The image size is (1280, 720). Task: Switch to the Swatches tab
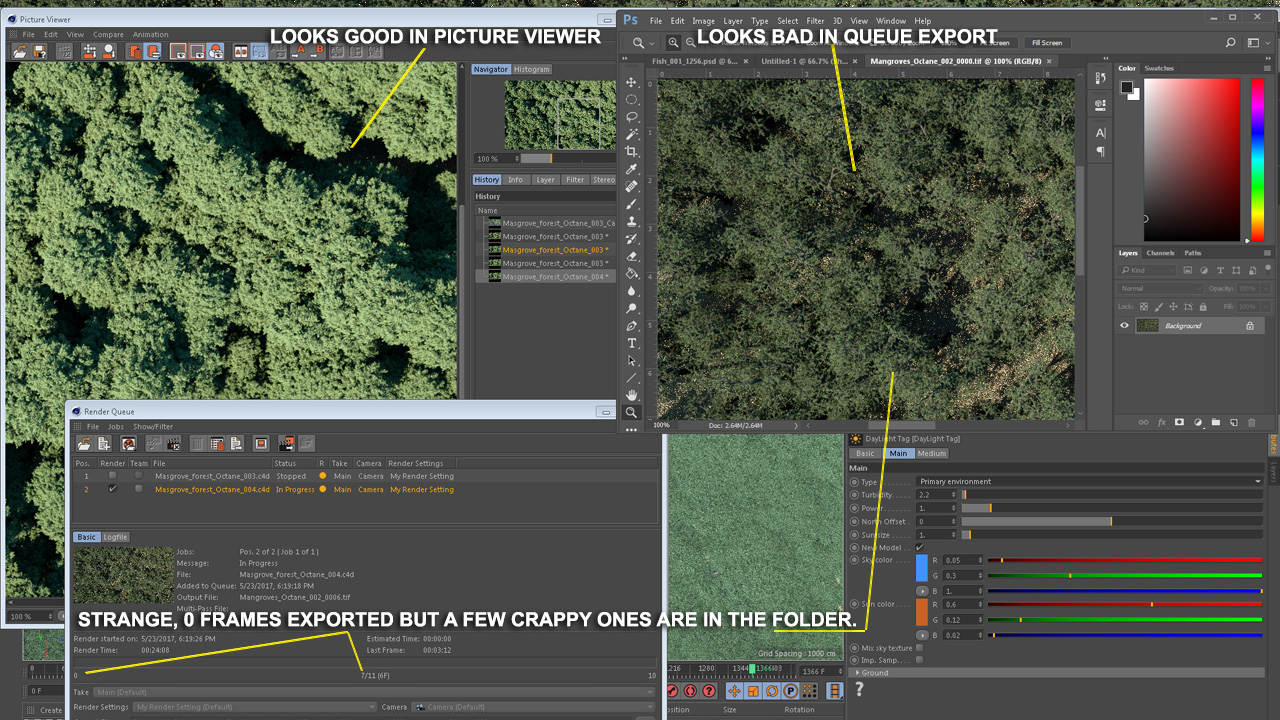click(x=1159, y=68)
